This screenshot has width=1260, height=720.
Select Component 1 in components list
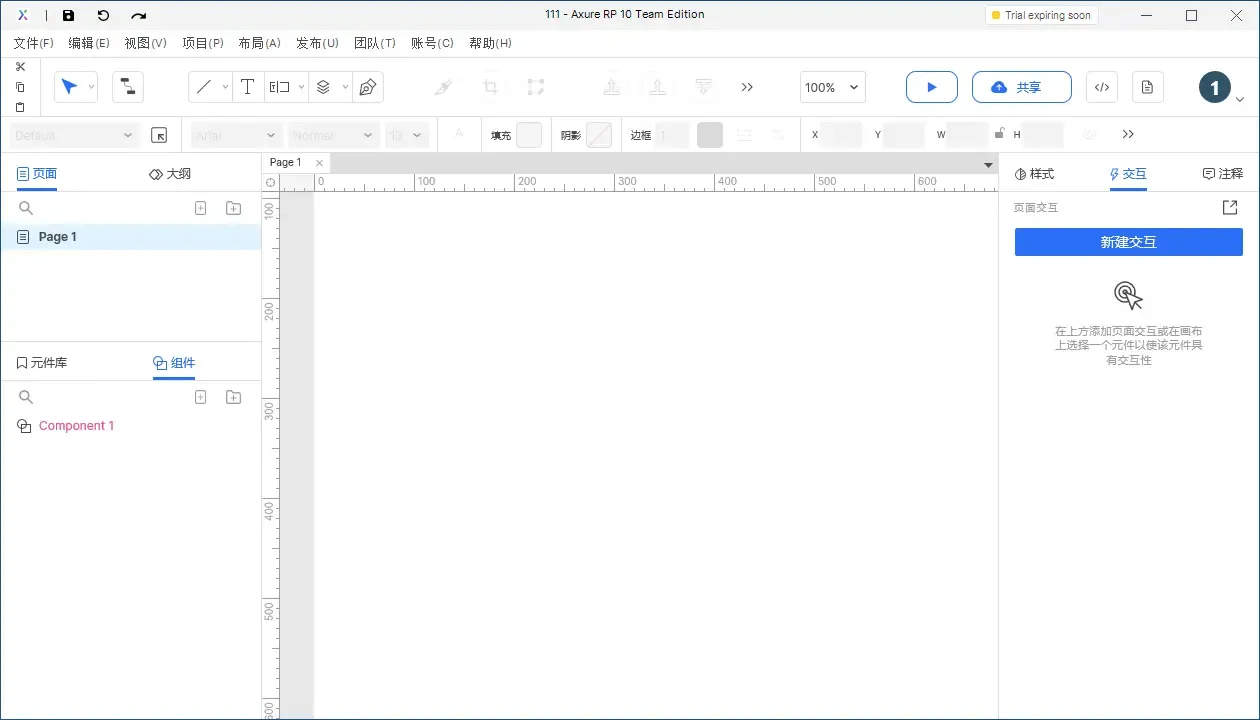pos(76,426)
